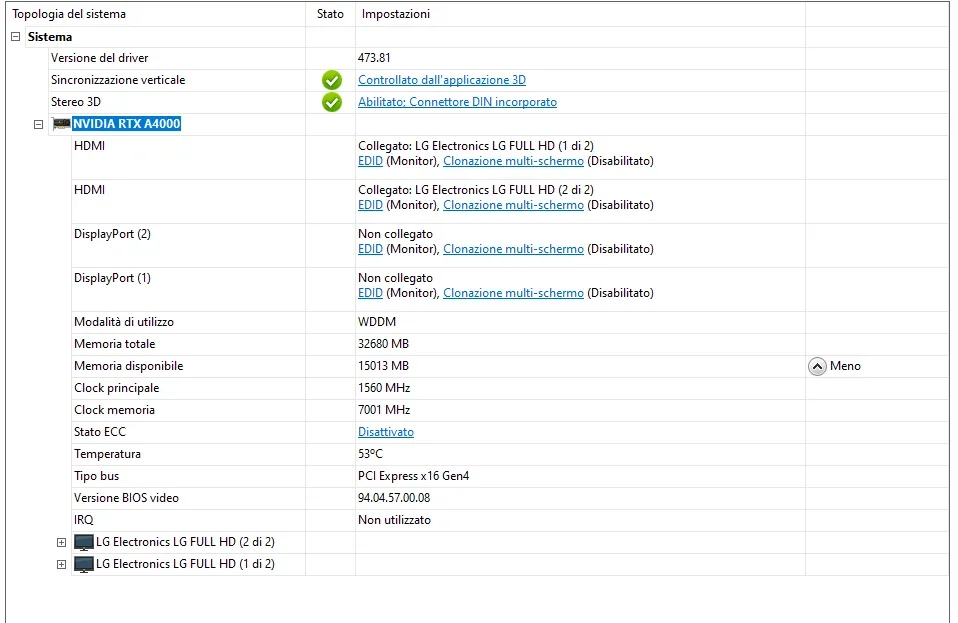This screenshot has height=623, width=958.
Task: Click monitor icon of LG FULL HD (1 di 2)
Action: (84, 564)
